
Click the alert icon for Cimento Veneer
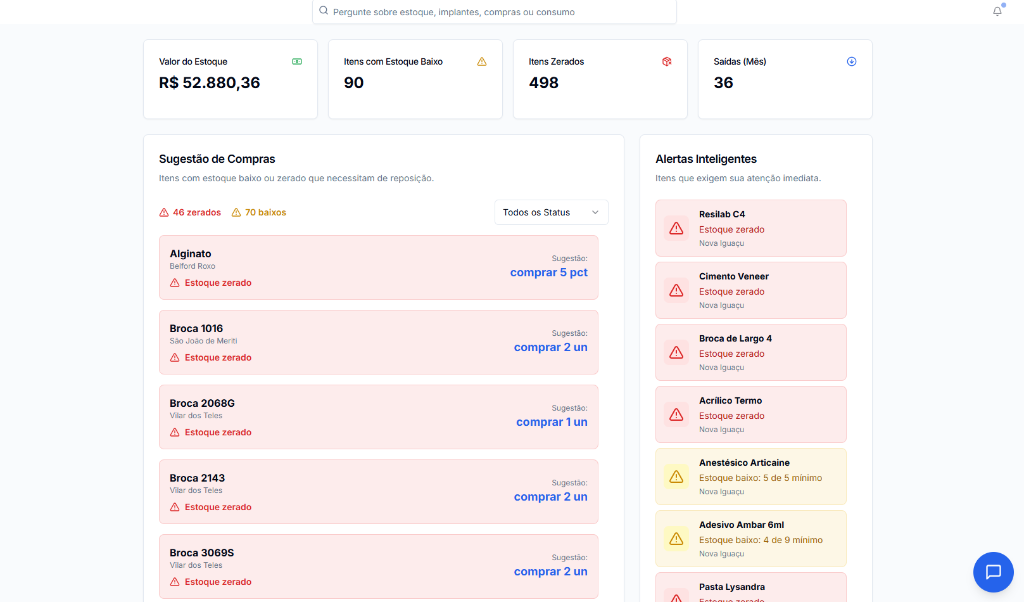point(676,291)
